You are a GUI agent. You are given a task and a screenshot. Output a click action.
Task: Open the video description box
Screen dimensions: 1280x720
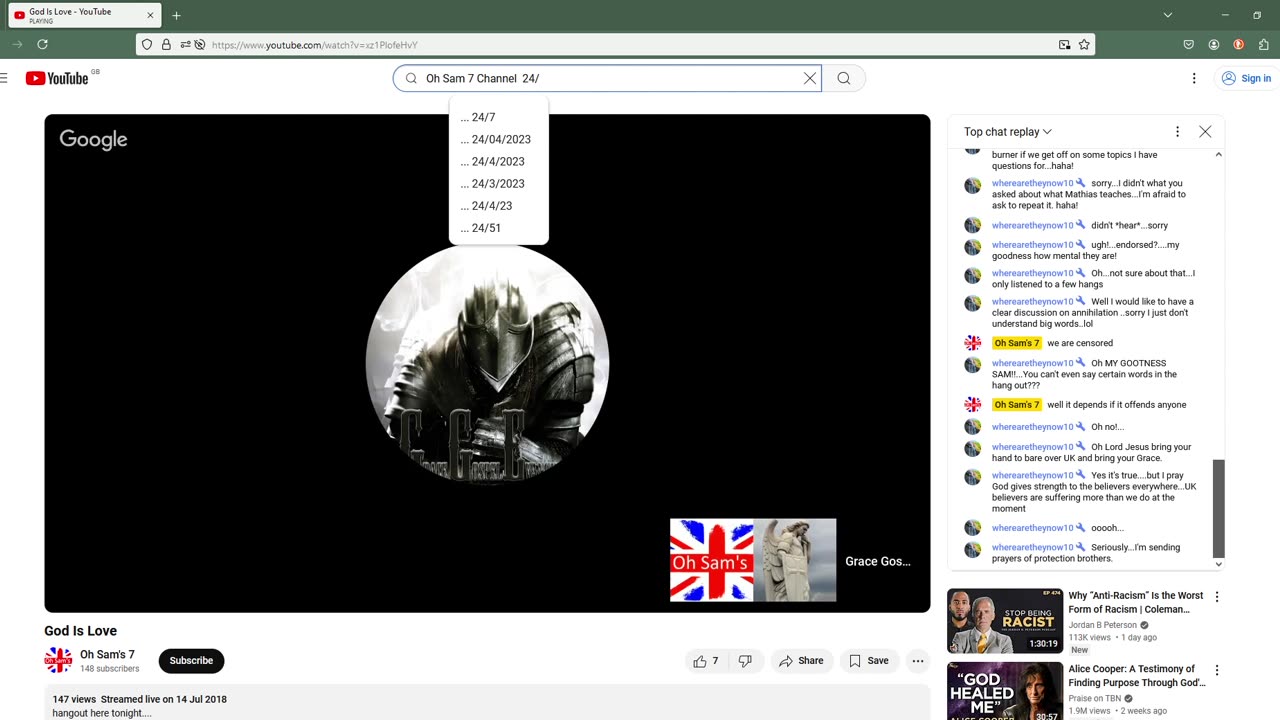pos(487,703)
